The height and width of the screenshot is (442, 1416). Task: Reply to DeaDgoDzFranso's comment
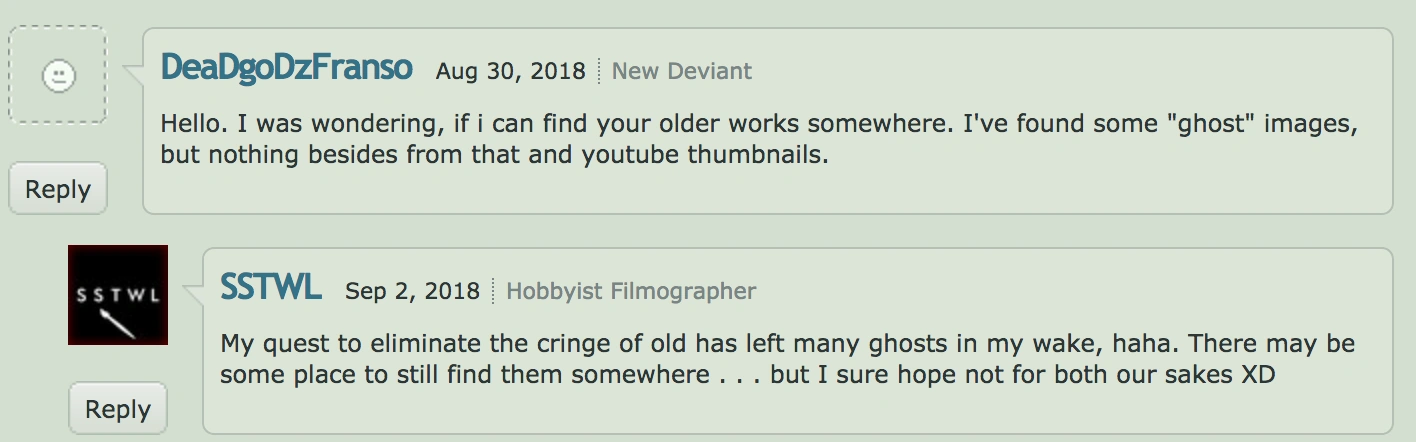[58, 189]
